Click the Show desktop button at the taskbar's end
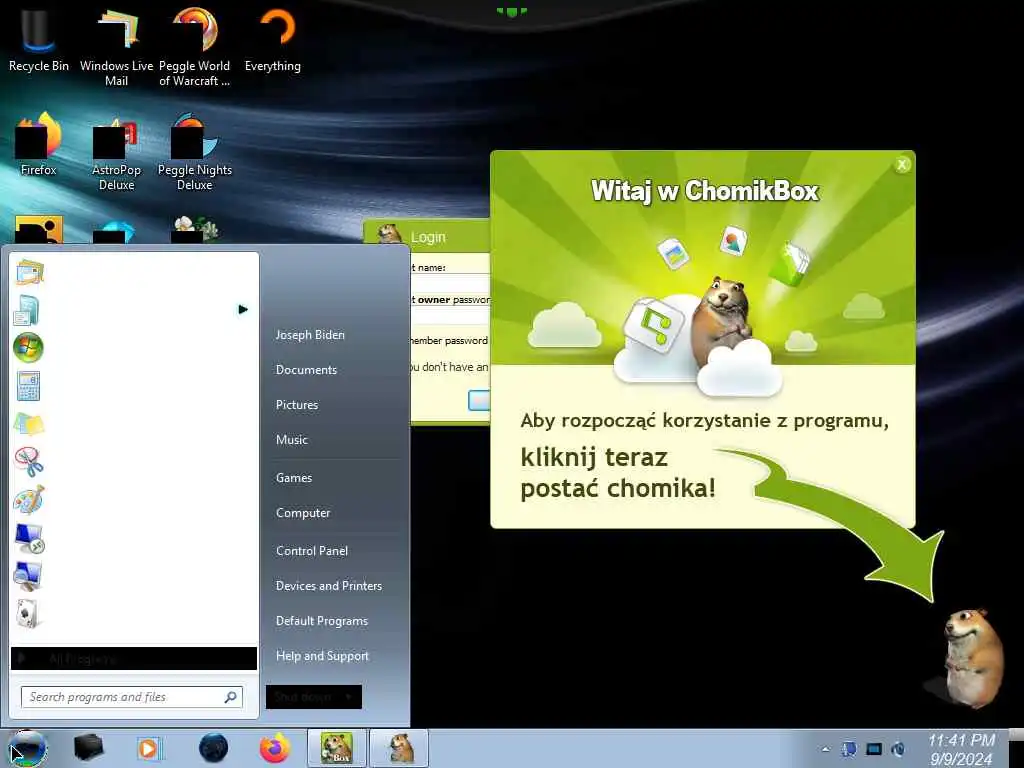The width and height of the screenshot is (1024, 768). [x=1016, y=748]
